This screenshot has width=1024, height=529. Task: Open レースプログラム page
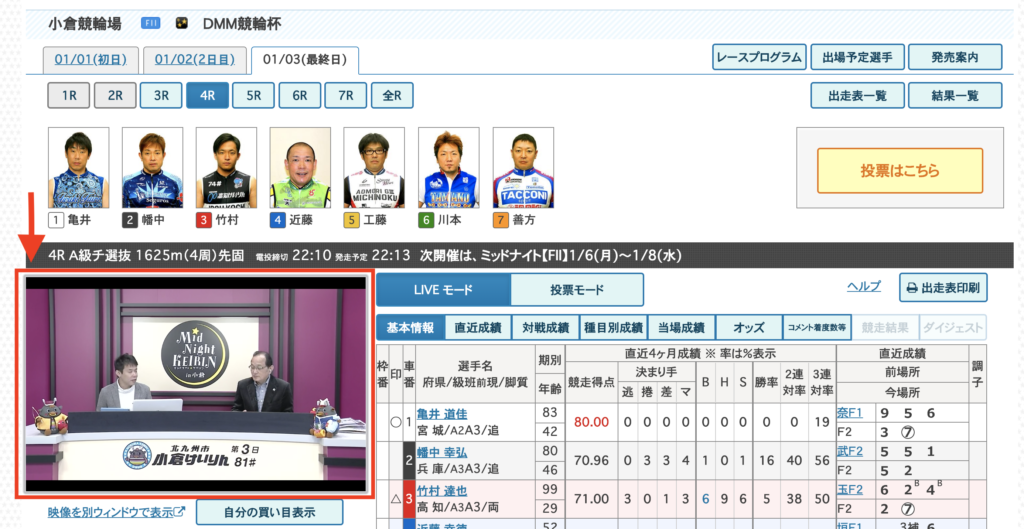[759, 57]
